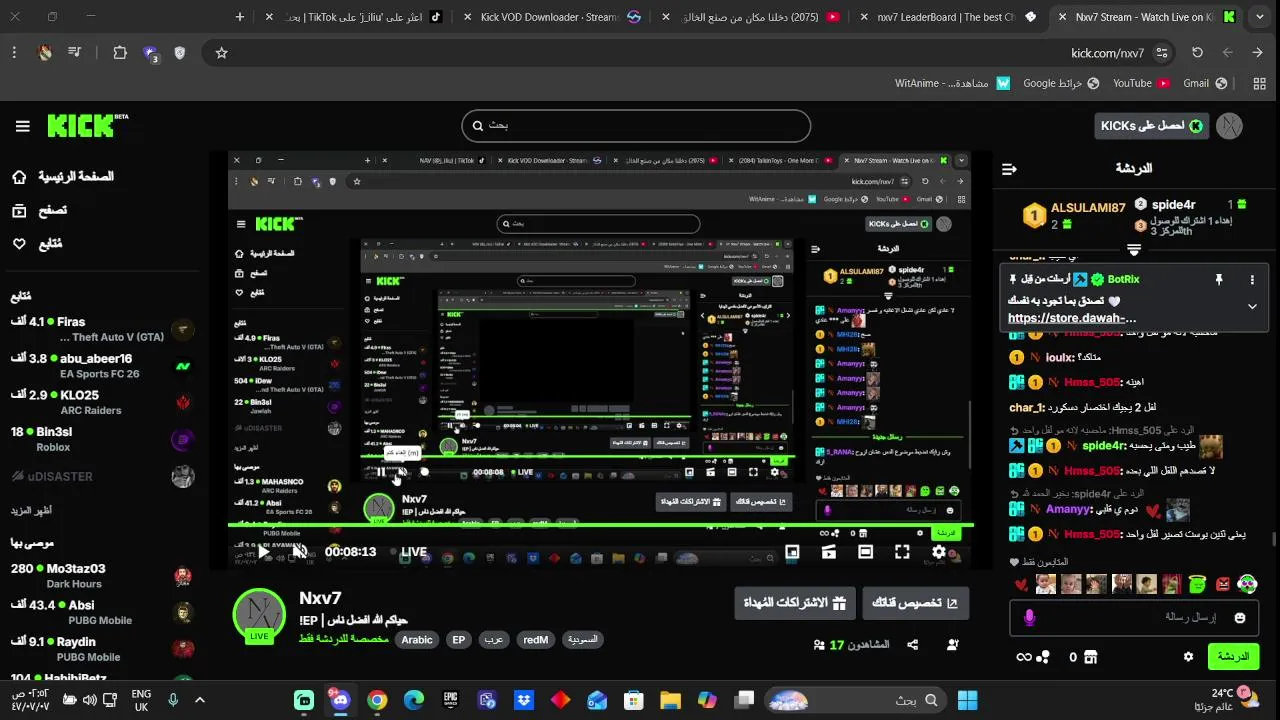
Task: Expand the show more followed channels link
Action: (32, 510)
